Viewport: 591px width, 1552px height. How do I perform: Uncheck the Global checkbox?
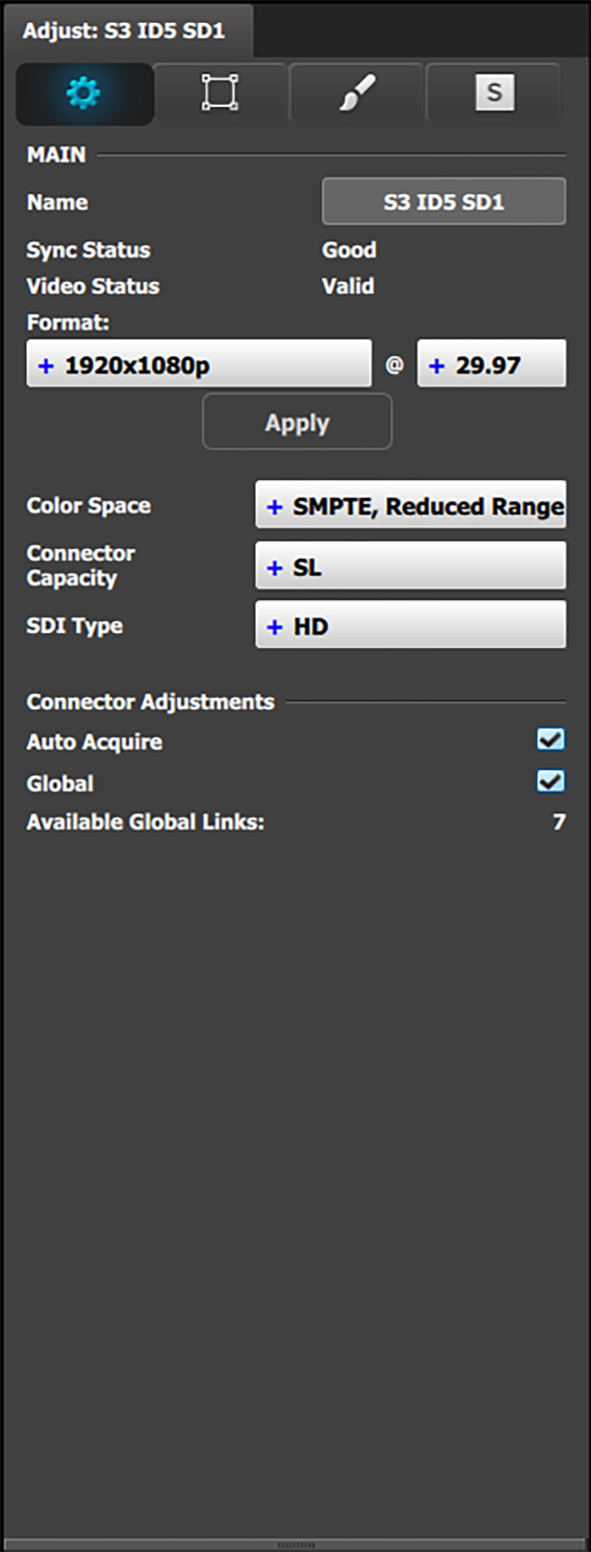coord(551,781)
